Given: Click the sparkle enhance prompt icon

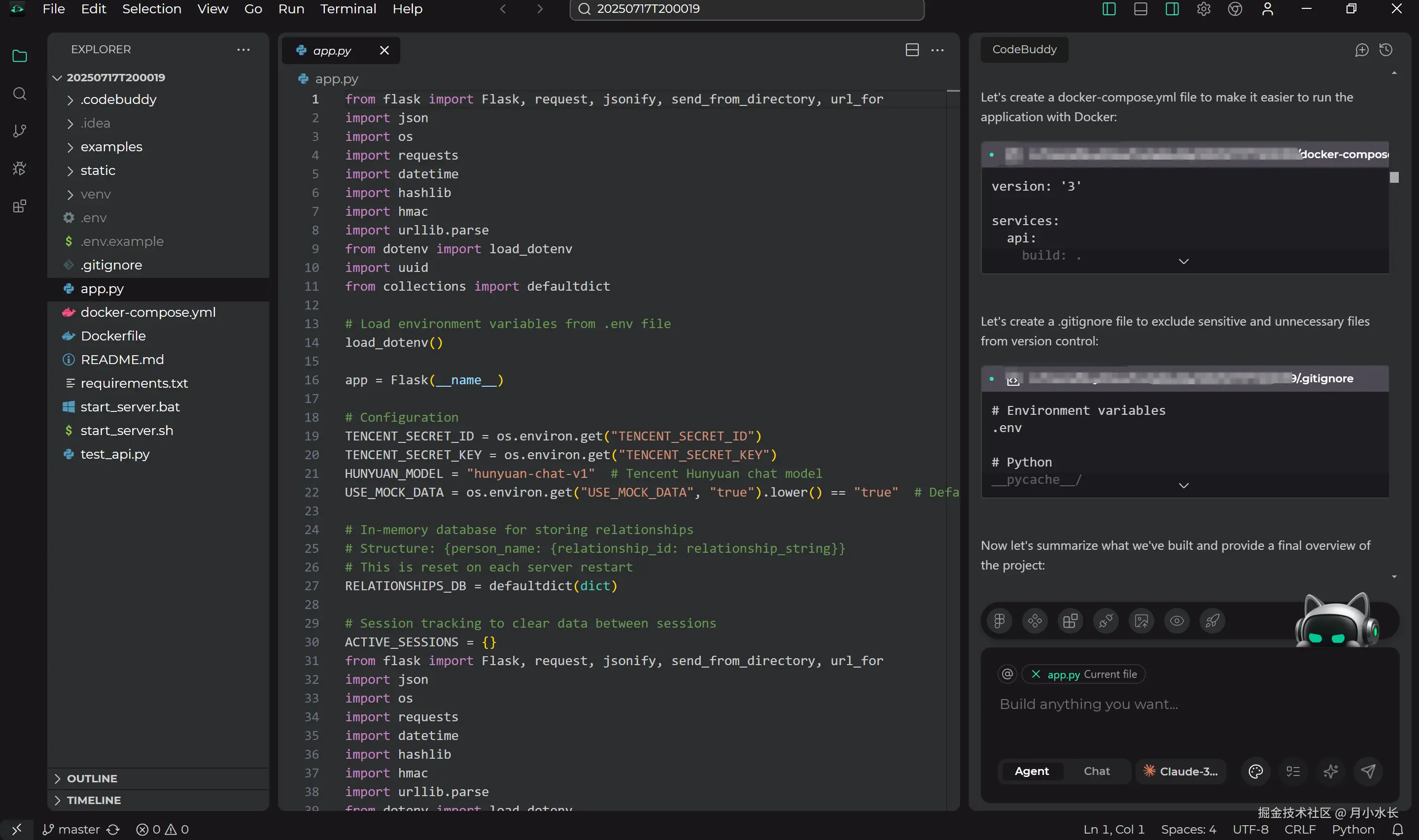Looking at the screenshot, I should click(1331, 772).
